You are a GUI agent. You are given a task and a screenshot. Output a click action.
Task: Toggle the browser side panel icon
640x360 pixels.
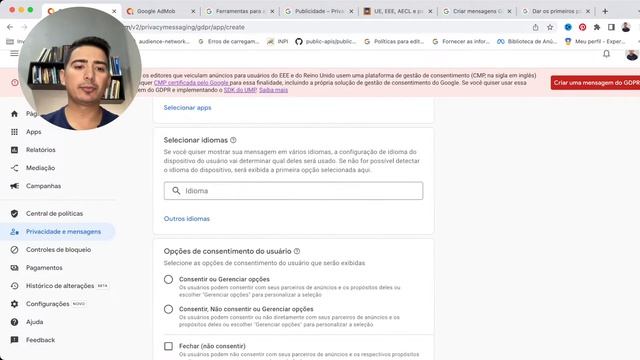pyautogui.click(x=611, y=27)
